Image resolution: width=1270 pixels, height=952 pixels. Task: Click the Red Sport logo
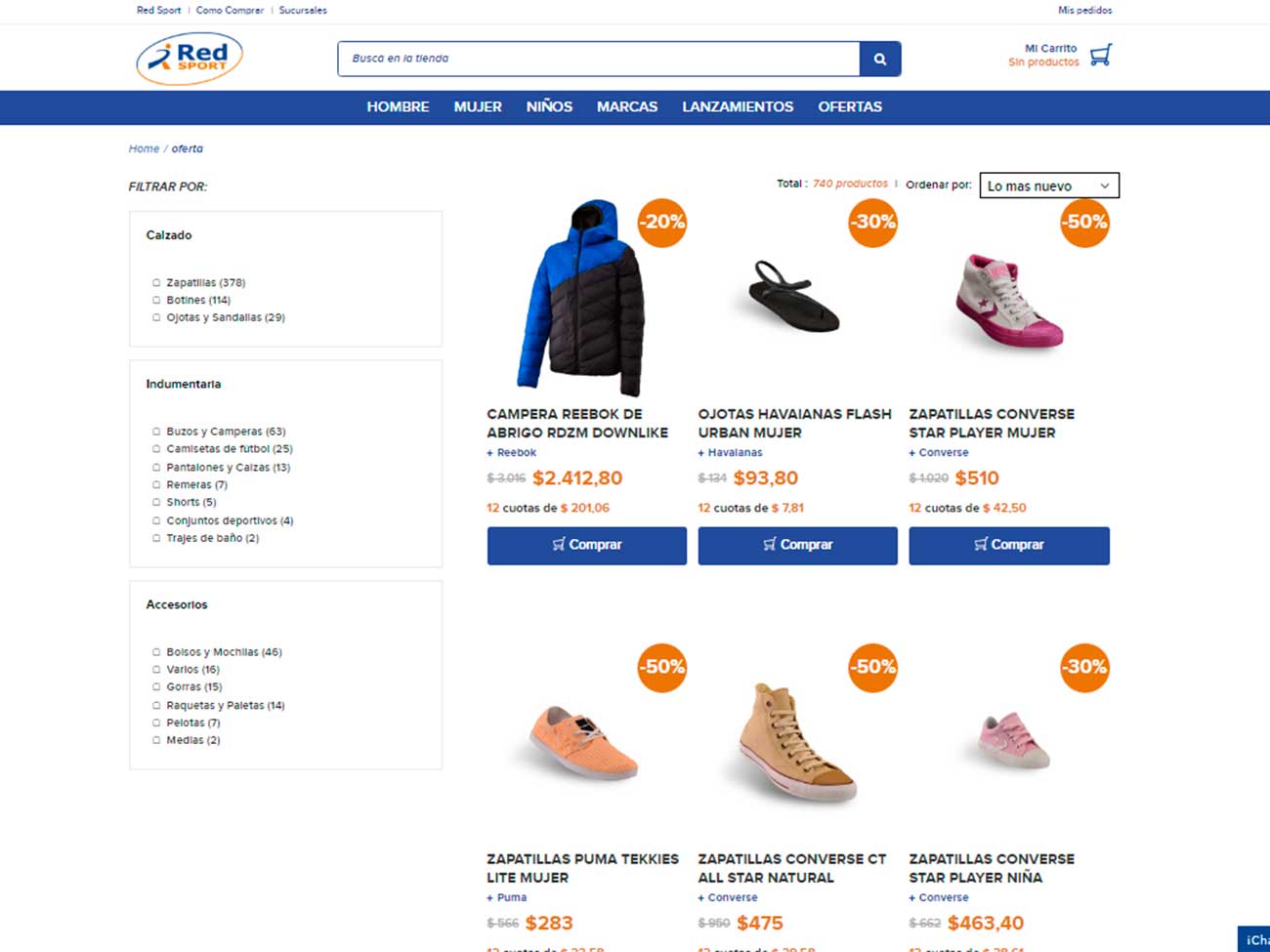[x=190, y=59]
